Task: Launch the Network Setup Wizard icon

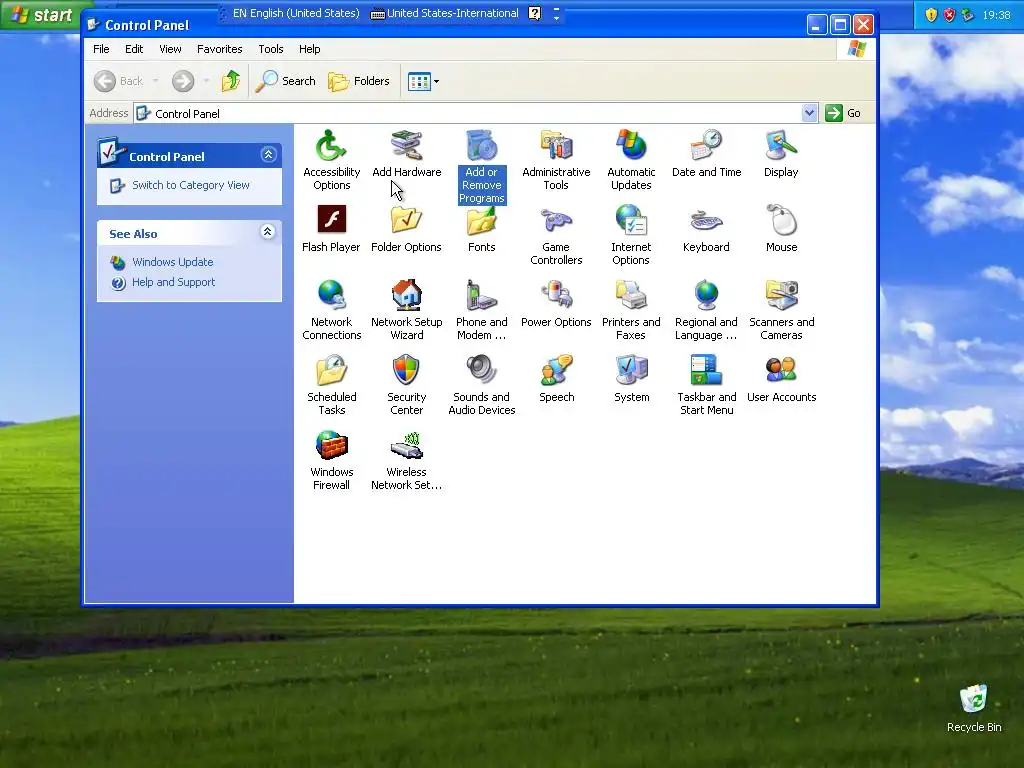Action: (x=406, y=310)
